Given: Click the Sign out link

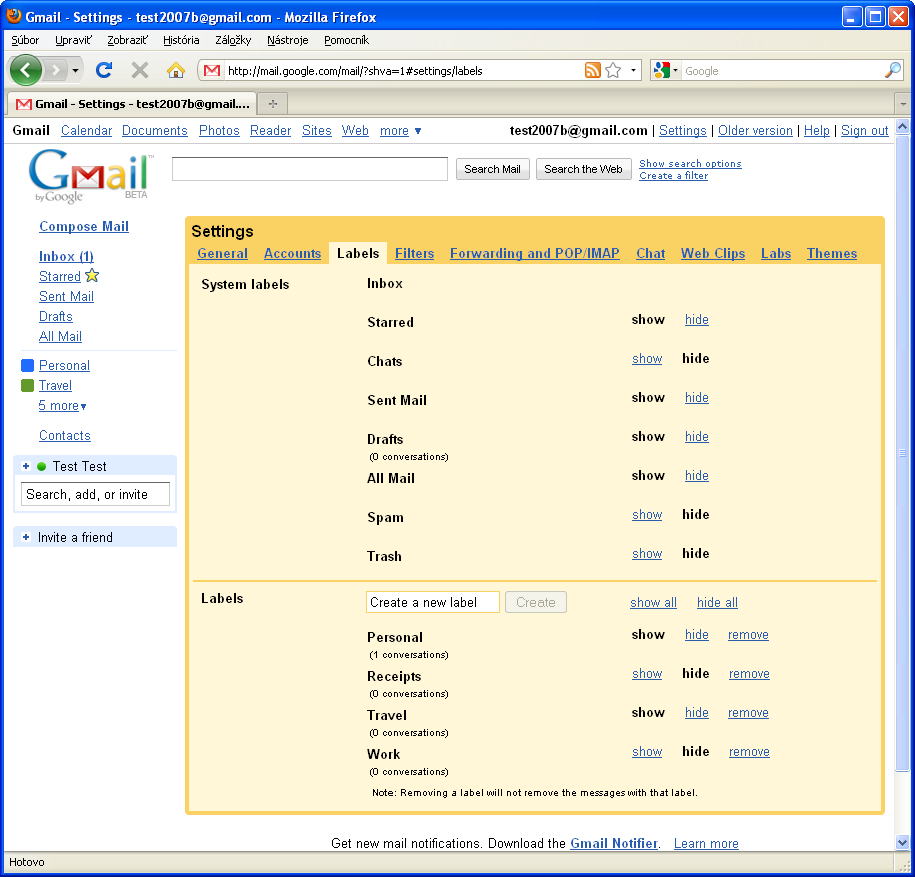Looking at the screenshot, I should (865, 131).
